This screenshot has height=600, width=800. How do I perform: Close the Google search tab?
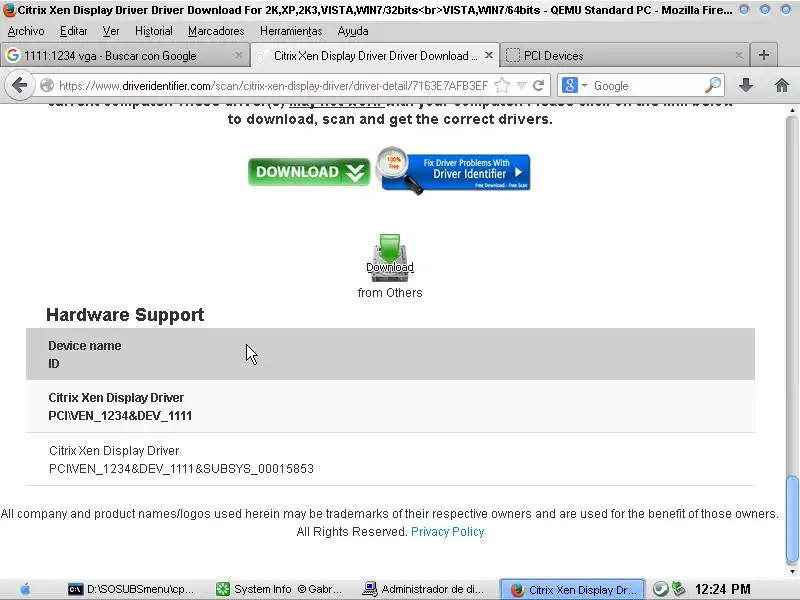point(238,55)
